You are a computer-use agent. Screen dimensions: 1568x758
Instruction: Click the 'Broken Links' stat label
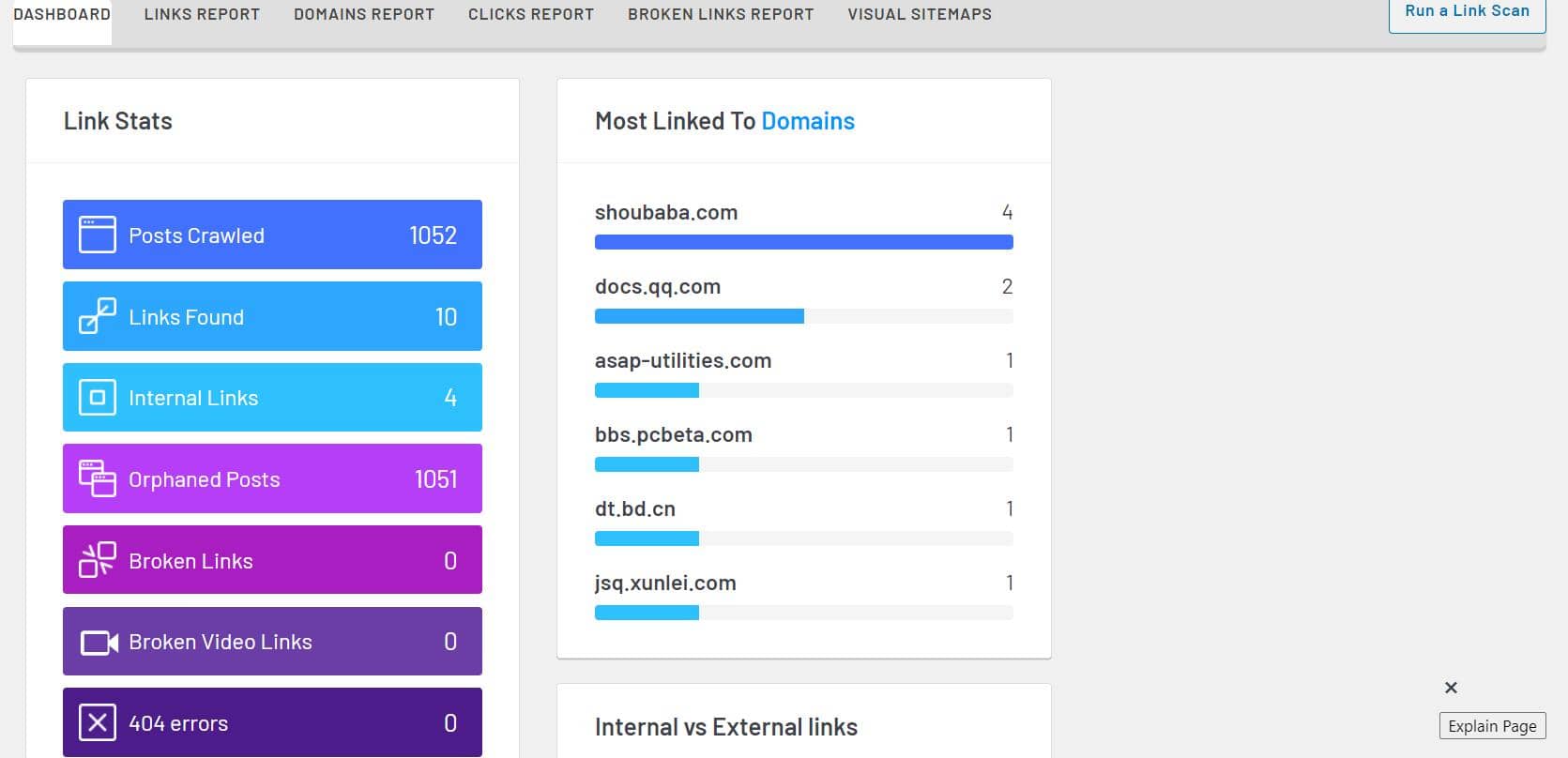190,561
